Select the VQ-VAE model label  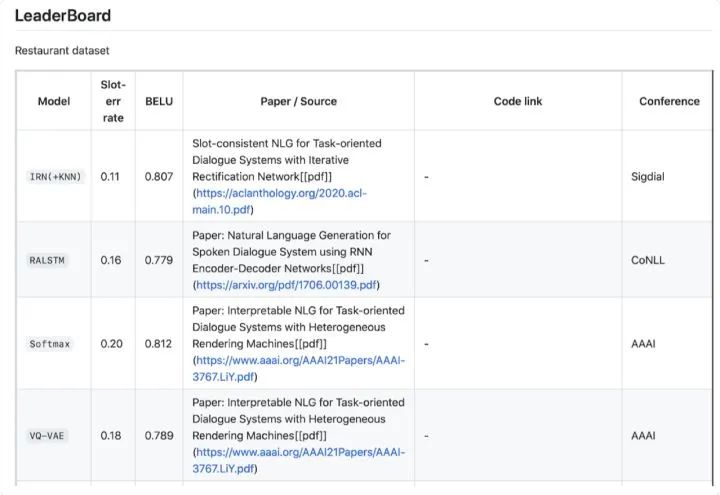[x=46, y=436]
